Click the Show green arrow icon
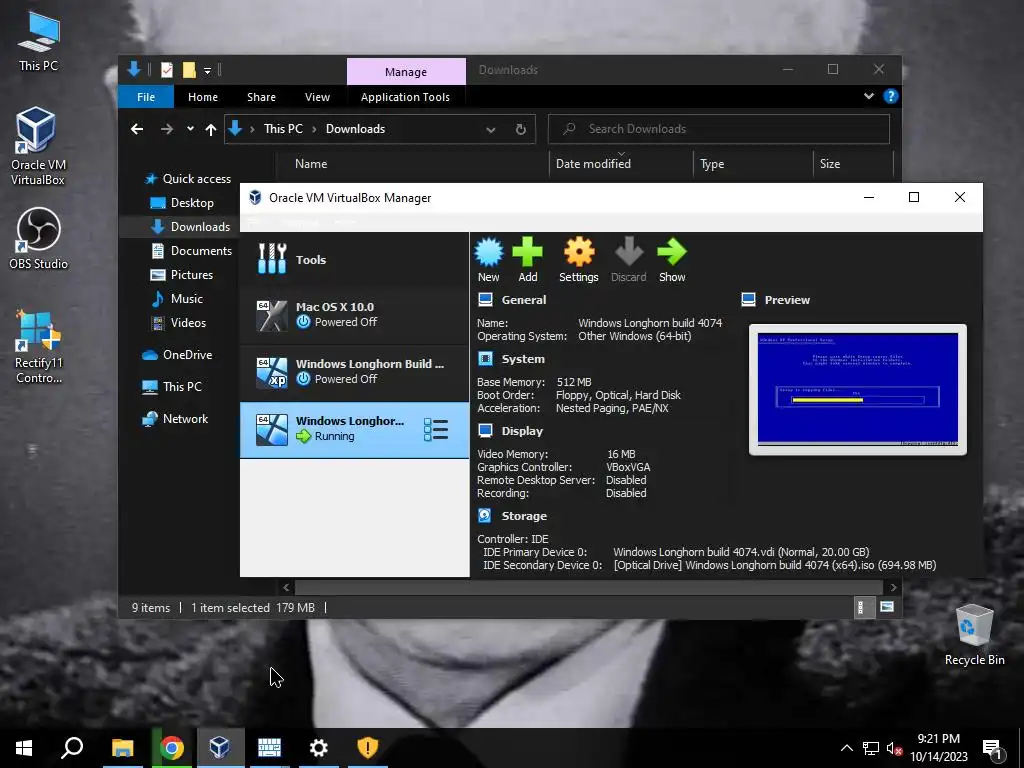Screen dimensions: 1024x768 (672, 259)
